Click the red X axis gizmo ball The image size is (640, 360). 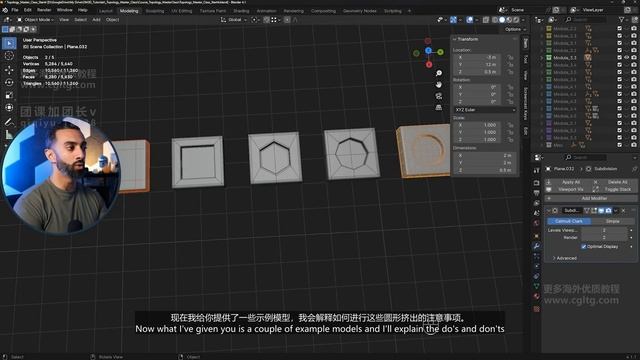coord(429,64)
